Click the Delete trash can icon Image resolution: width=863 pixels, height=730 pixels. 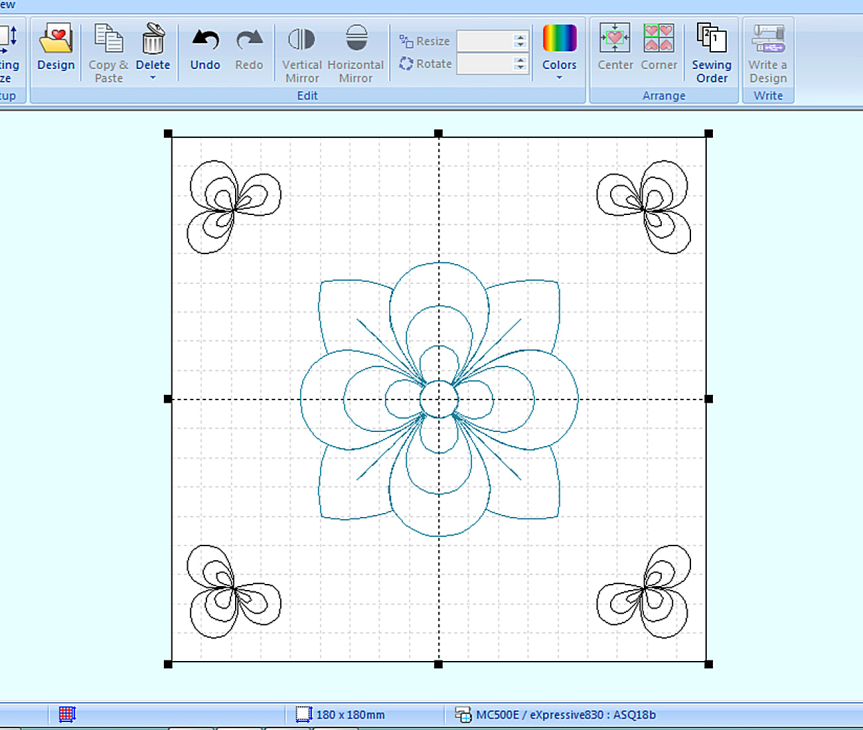click(x=153, y=40)
